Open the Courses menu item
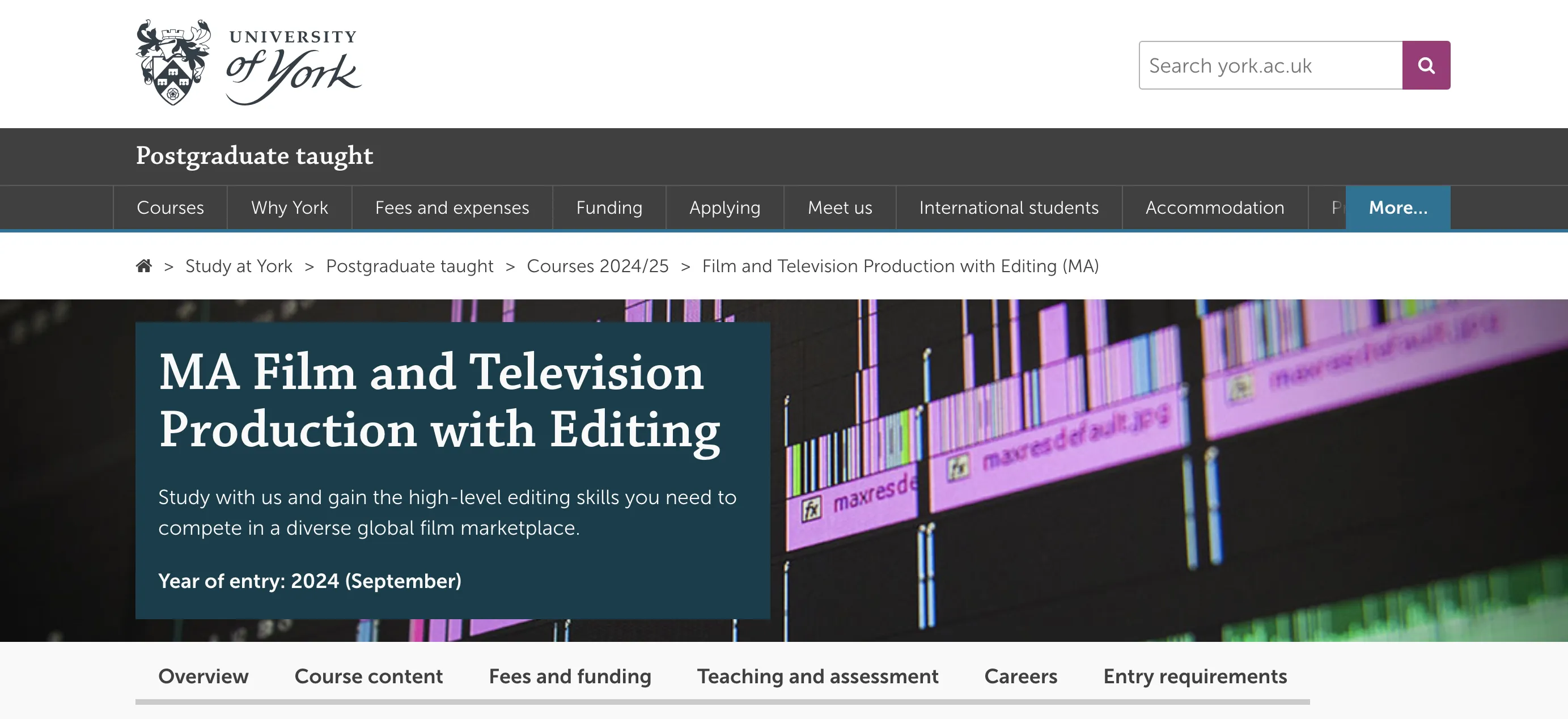This screenshot has height=719, width=1568. click(171, 208)
